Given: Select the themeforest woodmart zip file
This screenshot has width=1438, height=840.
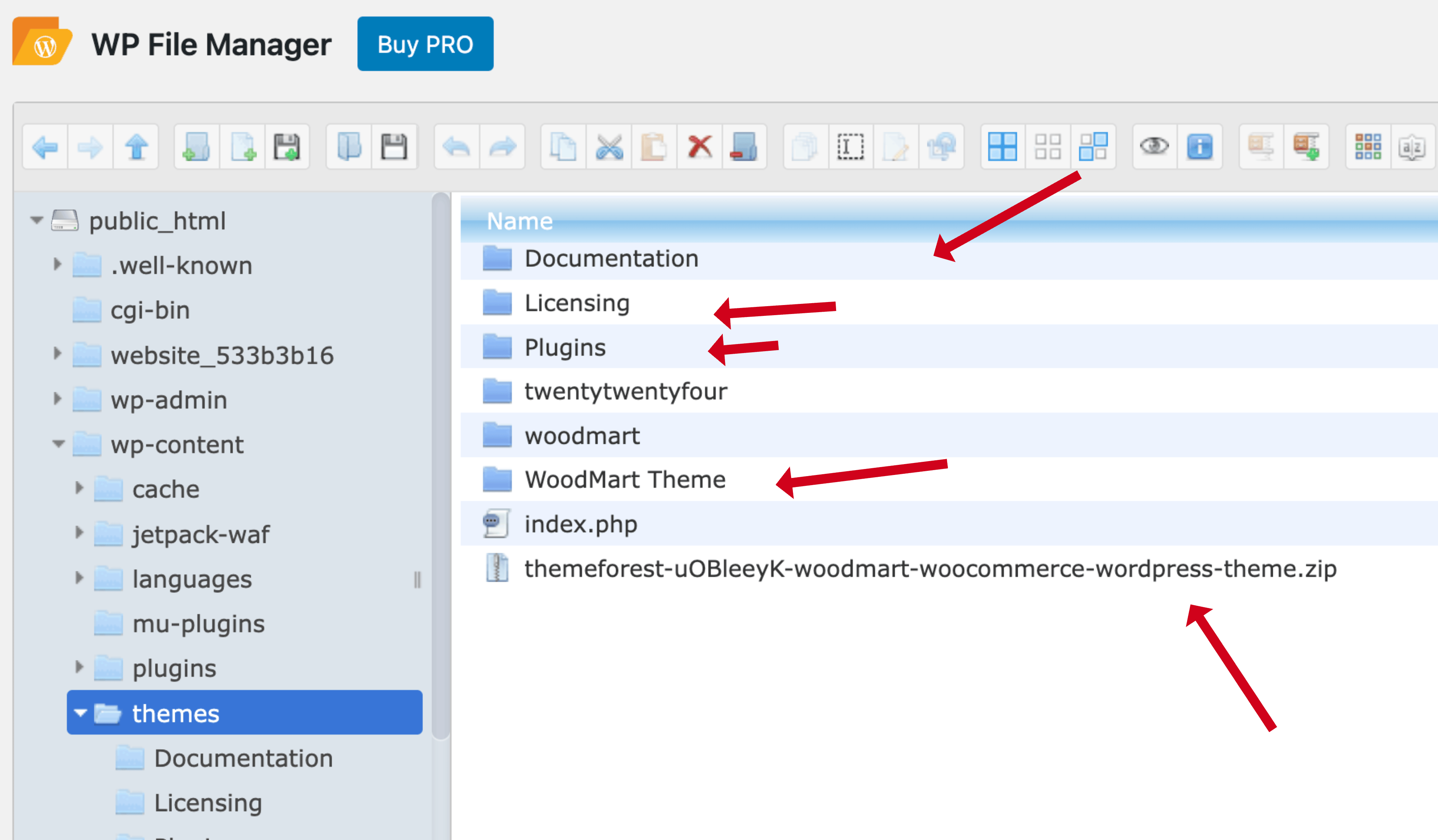Looking at the screenshot, I should pos(949,568).
